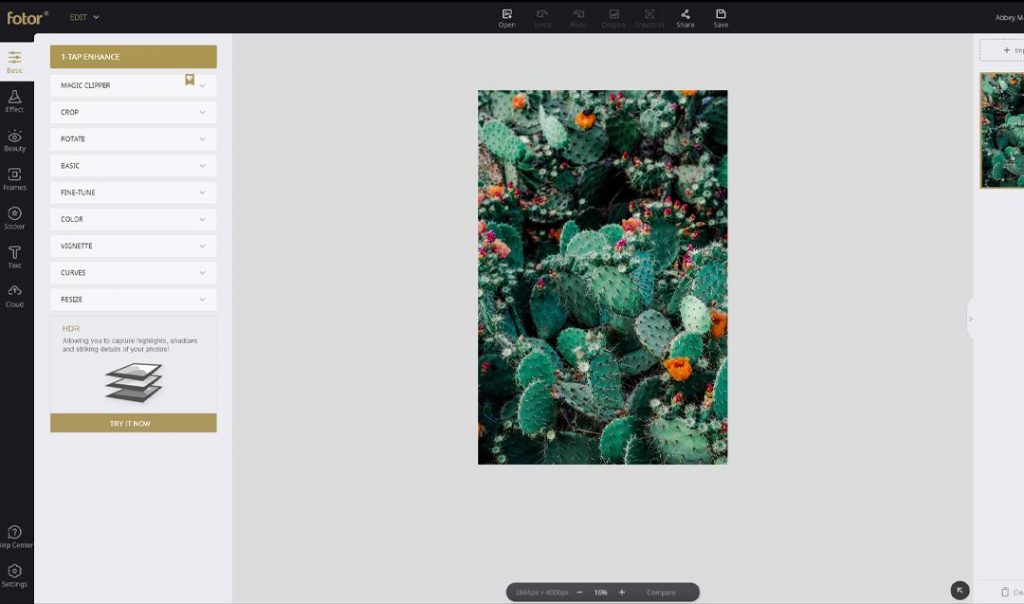Click the image dimensions text in zoom bar
This screenshot has width=1024, height=604.
pos(542,592)
